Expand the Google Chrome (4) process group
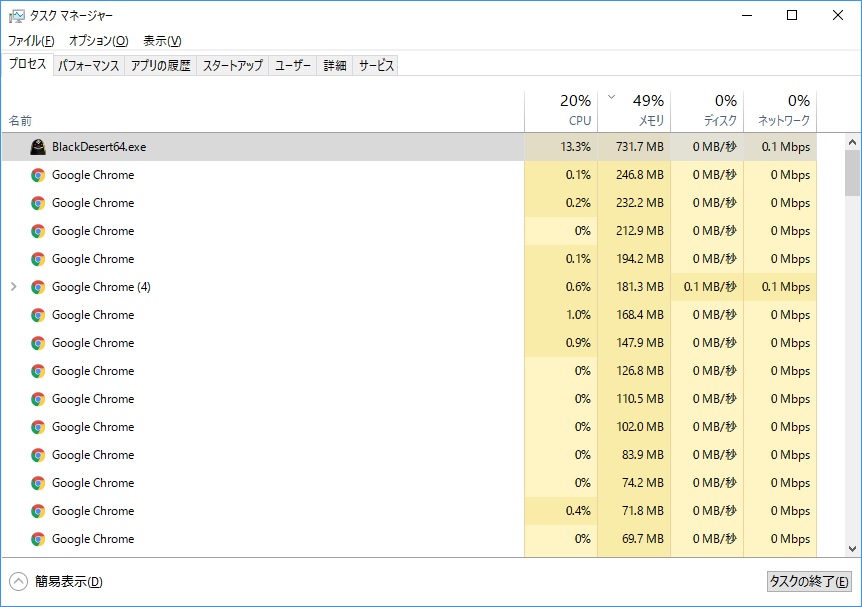The width and height of the screenshot is (862, 607). [14, 286]
